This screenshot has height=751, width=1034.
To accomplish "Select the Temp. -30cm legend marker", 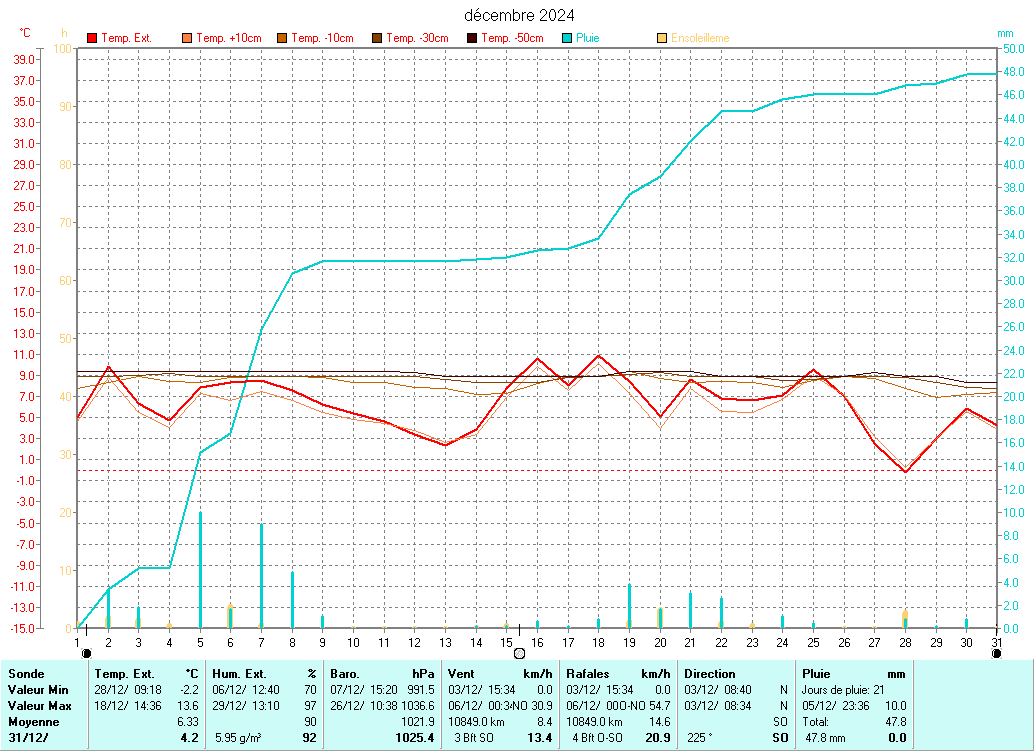I will [377, 38].
